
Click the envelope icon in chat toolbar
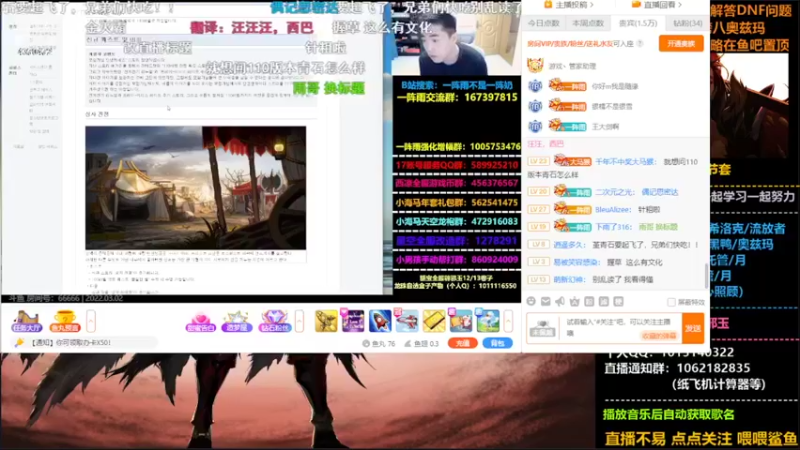(545, 302)
